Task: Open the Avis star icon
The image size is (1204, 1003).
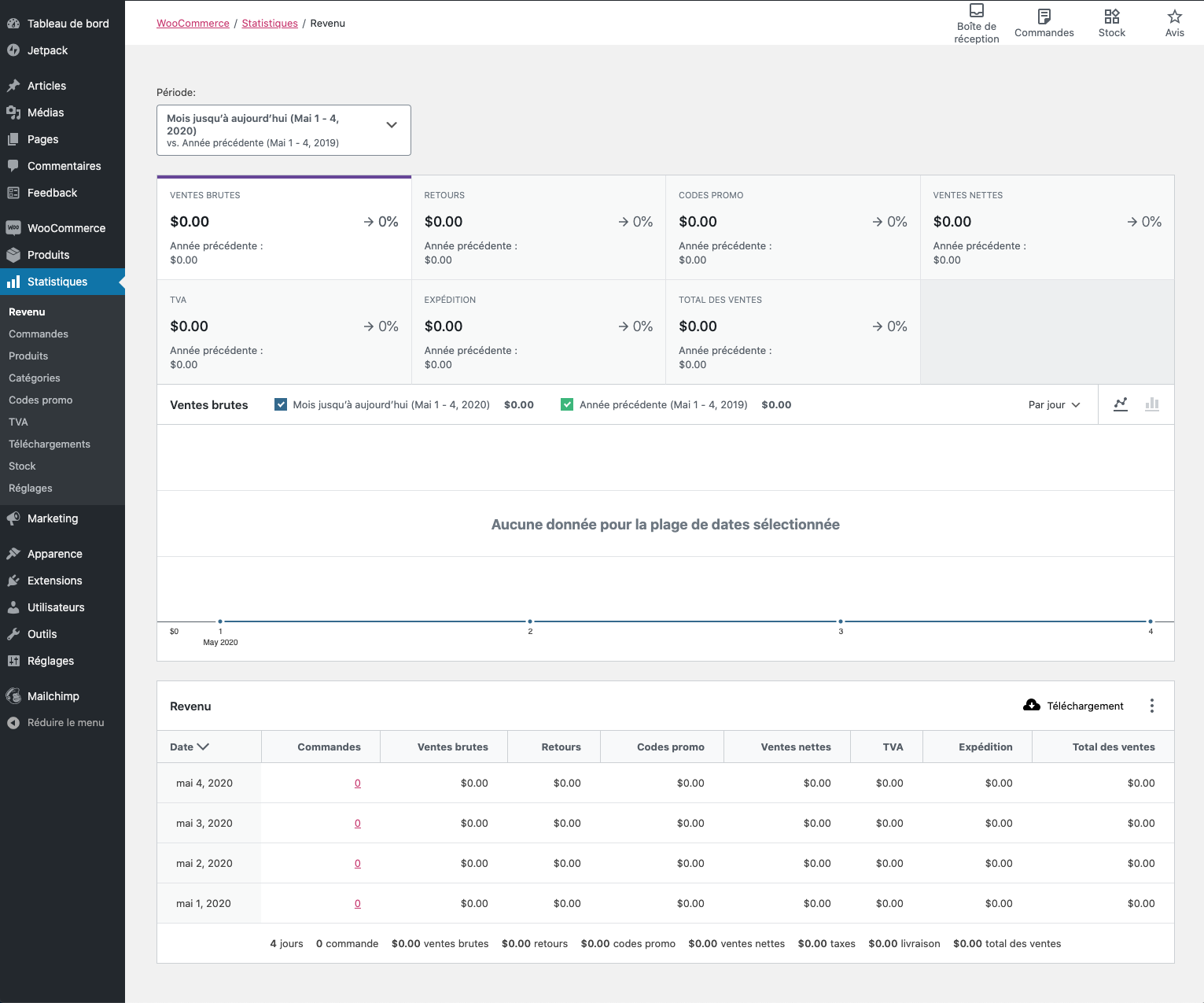Action: tap(1174, 17)
